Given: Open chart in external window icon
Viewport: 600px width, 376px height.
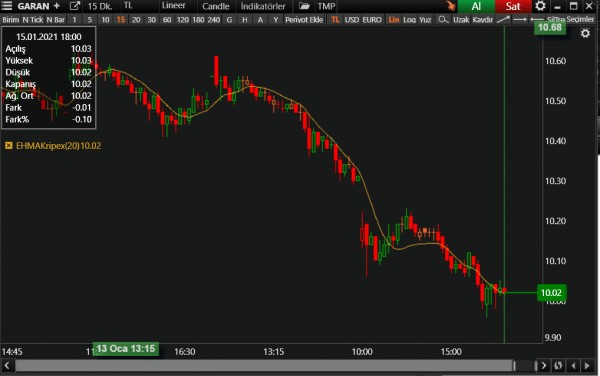Looking at the screenshot, I should tap(75, 6).
